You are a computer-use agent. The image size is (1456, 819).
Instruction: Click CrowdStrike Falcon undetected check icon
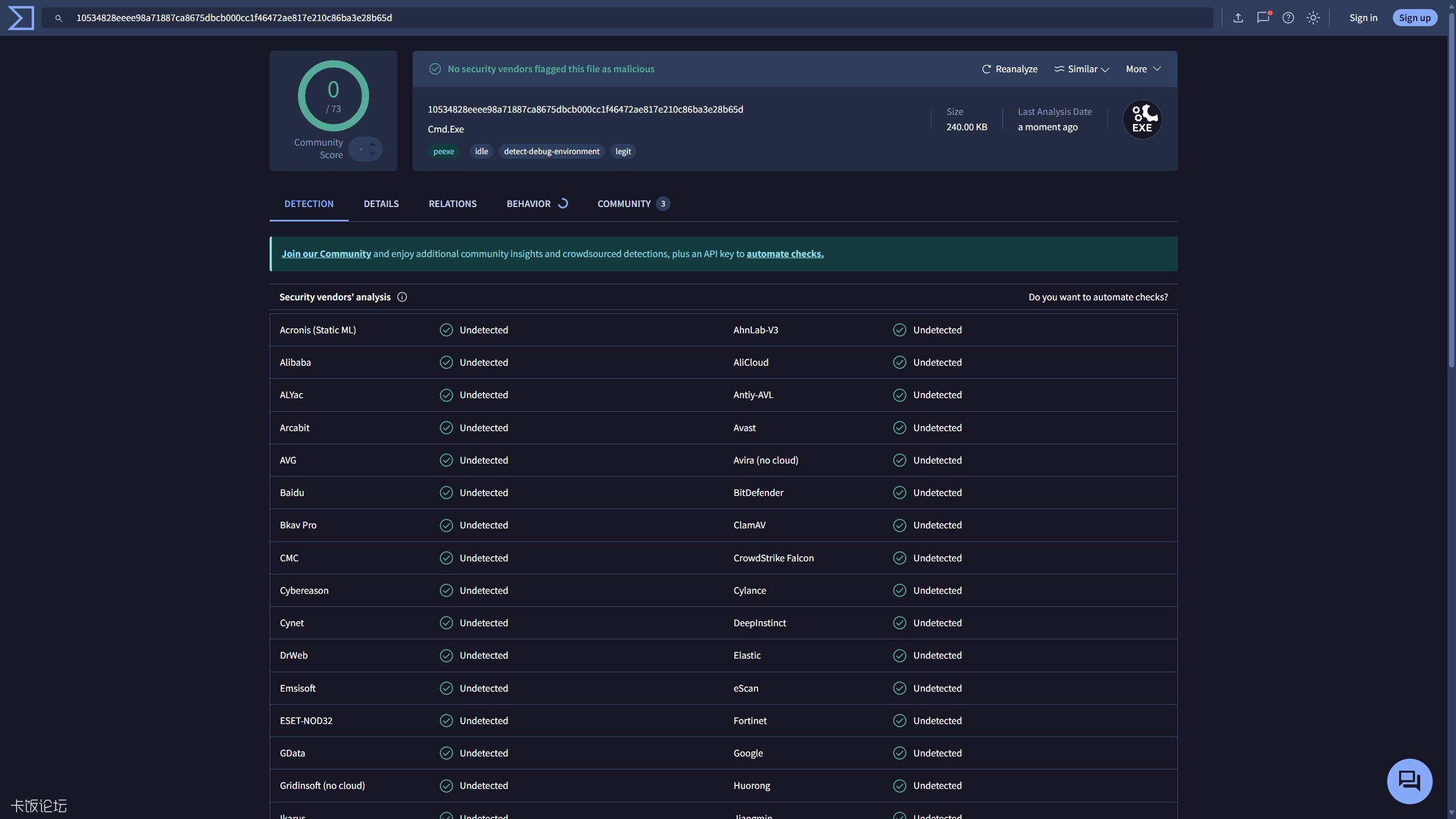coord(900,558)
